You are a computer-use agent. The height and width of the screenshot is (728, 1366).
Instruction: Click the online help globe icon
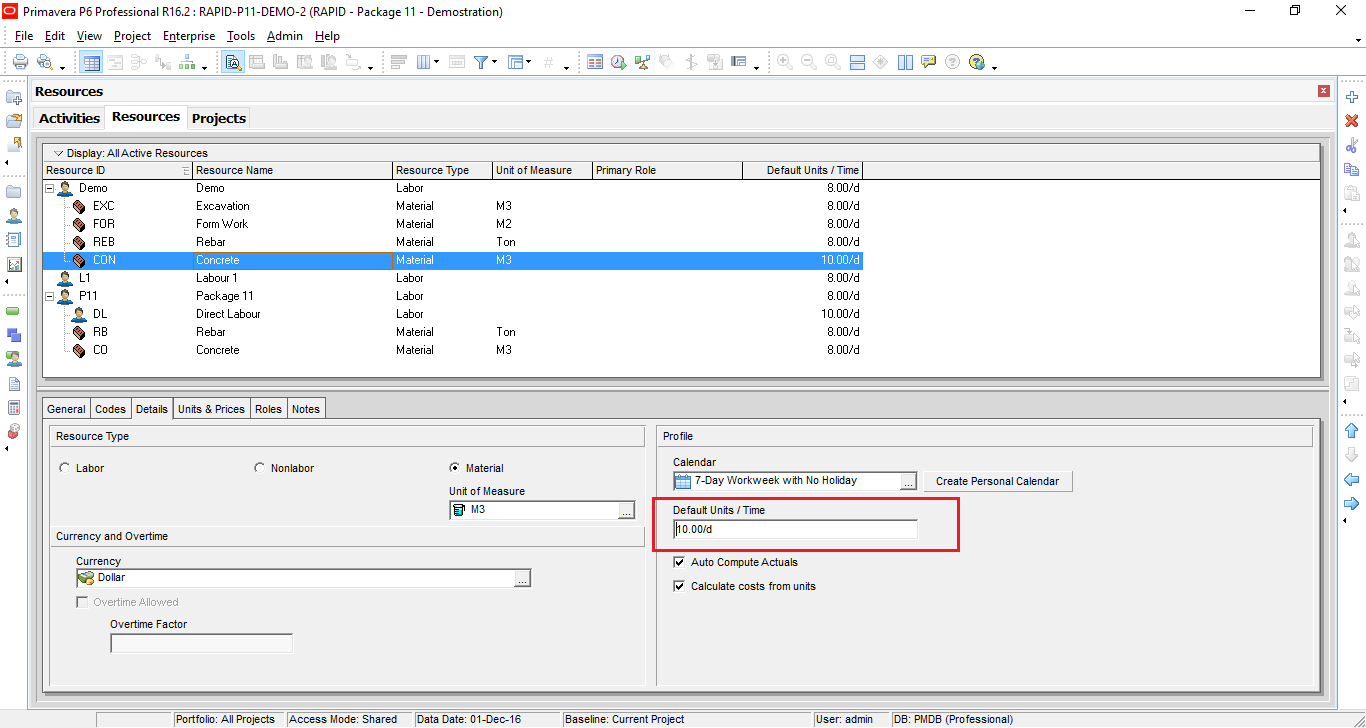tap(975, 61)
